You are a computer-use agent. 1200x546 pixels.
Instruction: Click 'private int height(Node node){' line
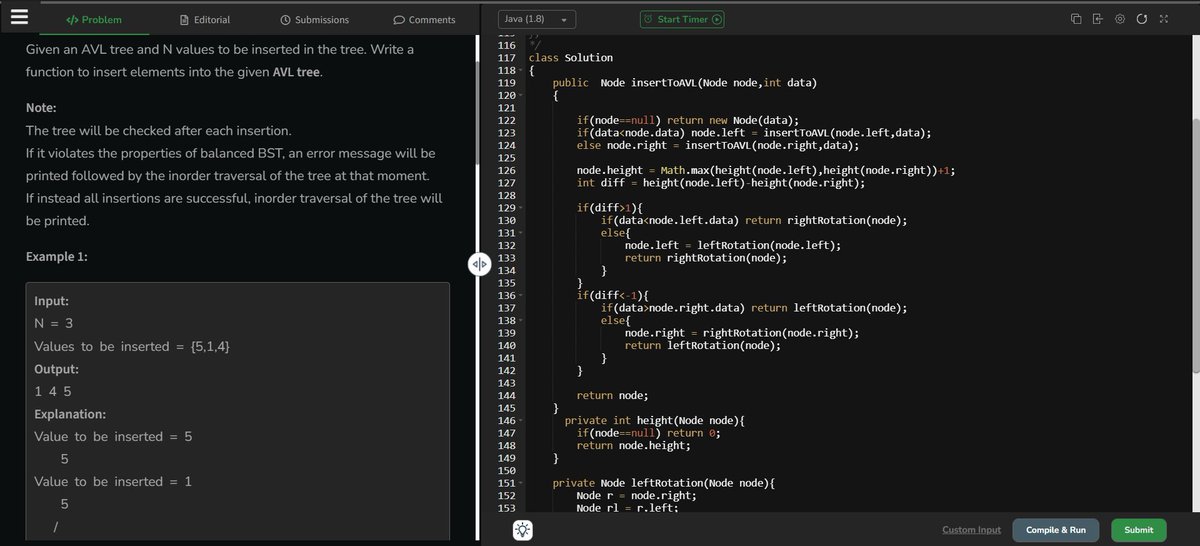655,421
